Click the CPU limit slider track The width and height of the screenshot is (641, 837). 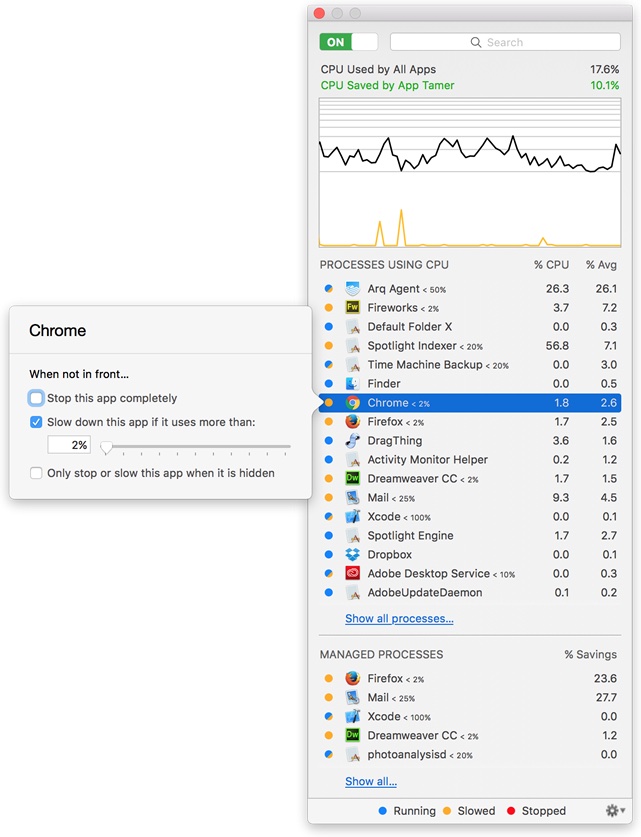198,446
